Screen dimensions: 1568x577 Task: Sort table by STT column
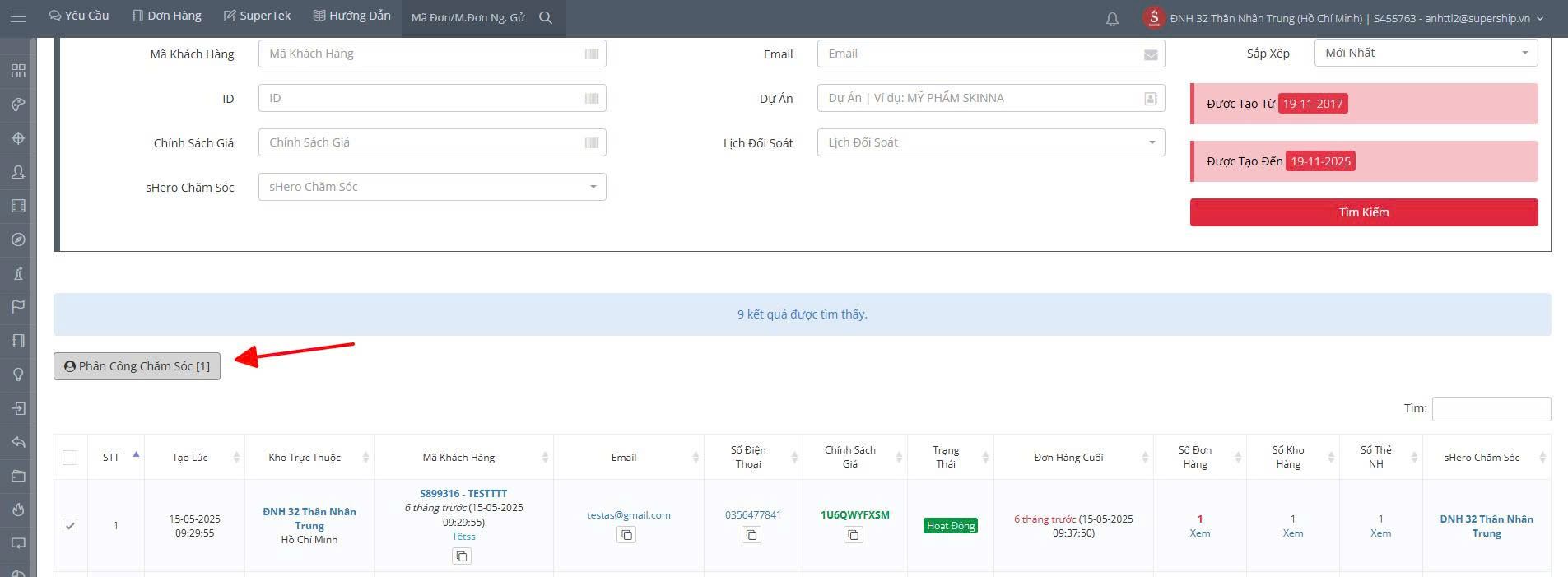[x=116, y=457]
